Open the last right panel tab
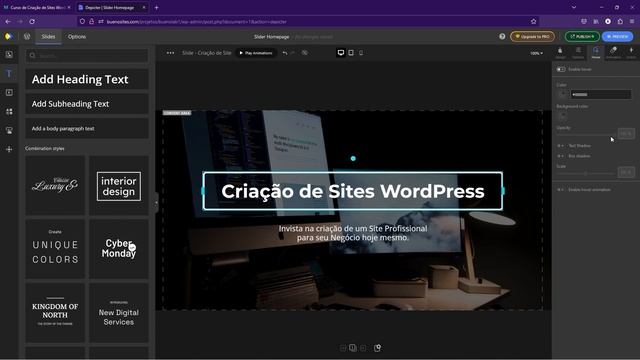The height and width of the screenshot is (360, 640). 631,52
